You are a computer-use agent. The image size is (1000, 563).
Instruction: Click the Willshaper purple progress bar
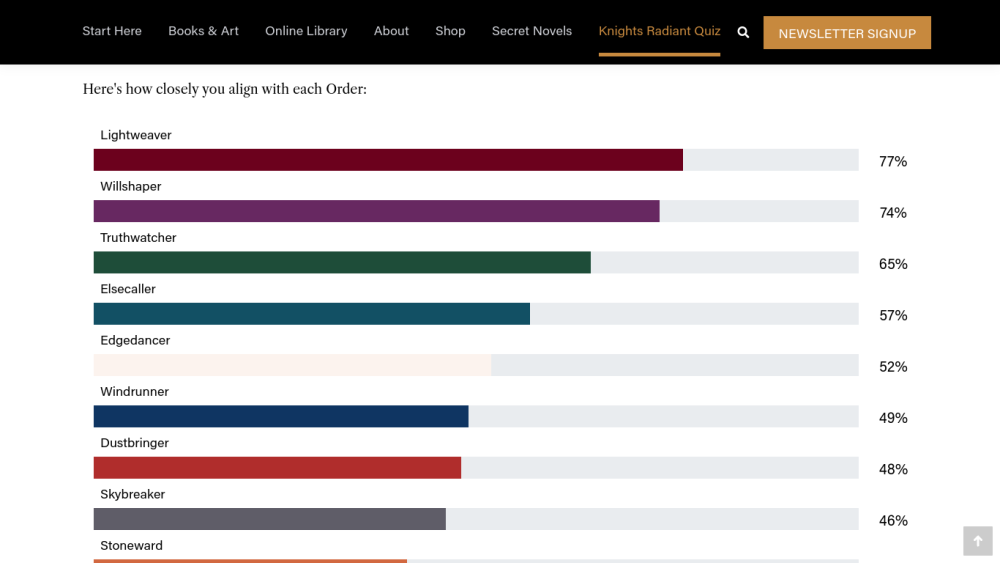pyautogui.click(x=376, y=211)
